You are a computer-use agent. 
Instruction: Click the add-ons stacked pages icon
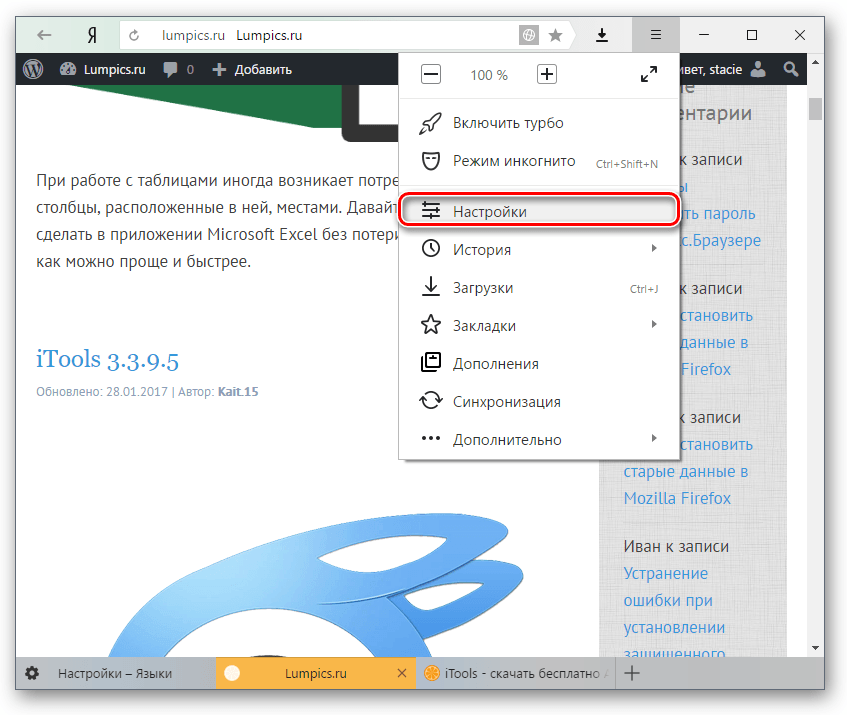(x=431, y=362)
